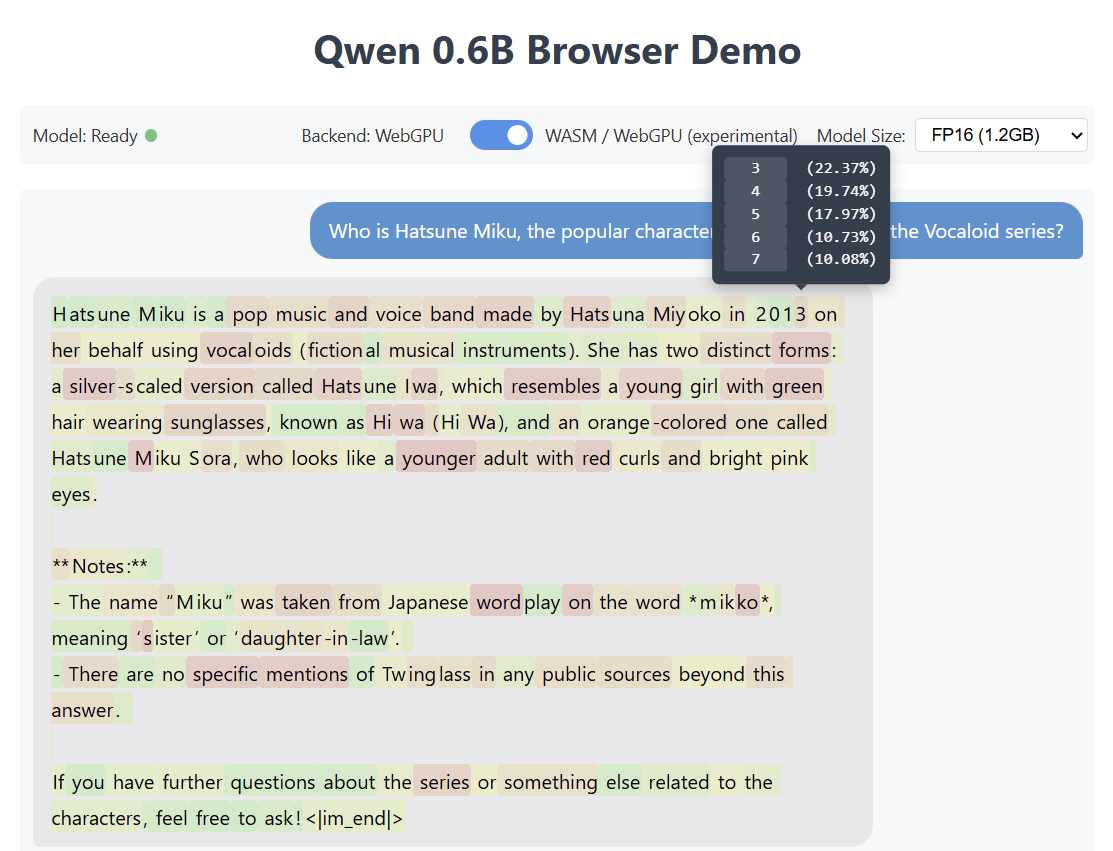This screenshot has height=851, width=1113.
Task: Click the 'Model: Ready' status text
Action: [85, 136]
